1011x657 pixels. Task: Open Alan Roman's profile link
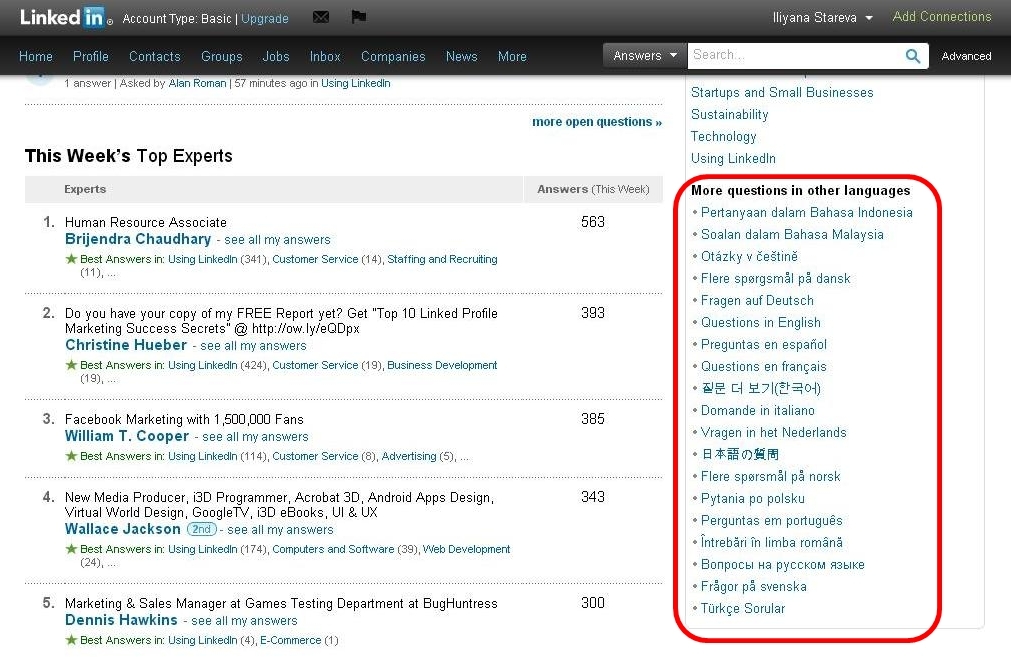(197, 83)
